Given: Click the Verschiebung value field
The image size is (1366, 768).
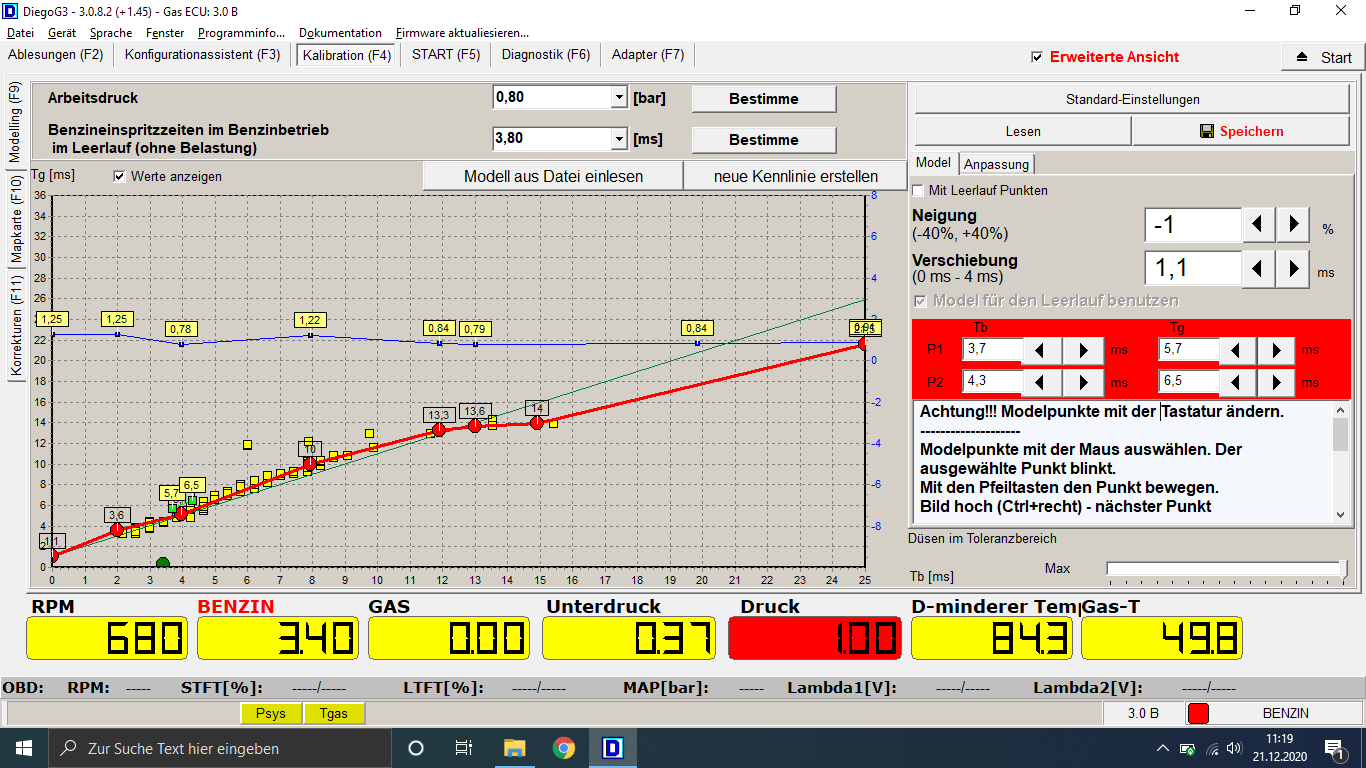Looking at the screenshot, I should pos(1193,269).
